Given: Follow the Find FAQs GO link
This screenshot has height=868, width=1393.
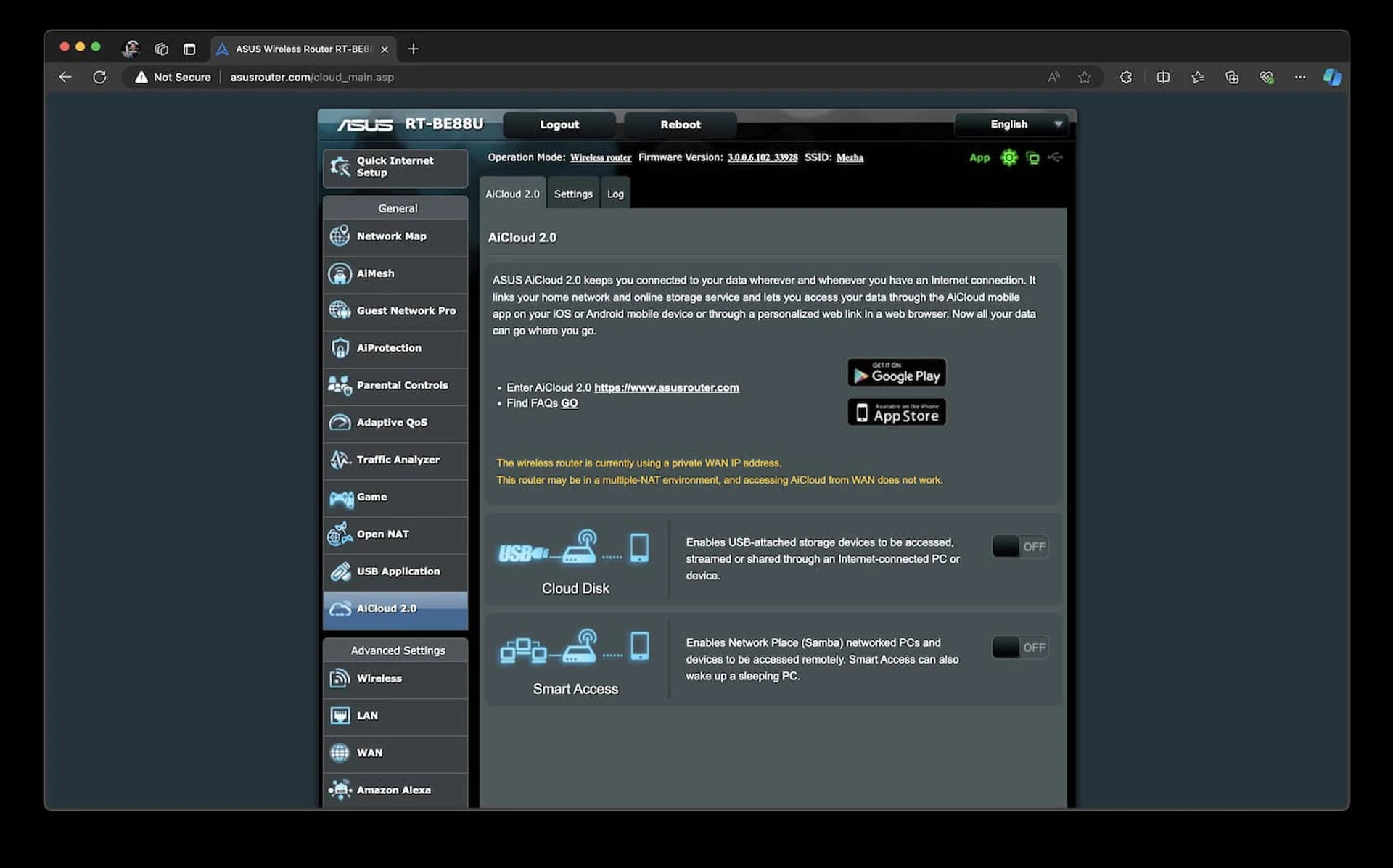Looking at the screenshot, I should point(570,403).
